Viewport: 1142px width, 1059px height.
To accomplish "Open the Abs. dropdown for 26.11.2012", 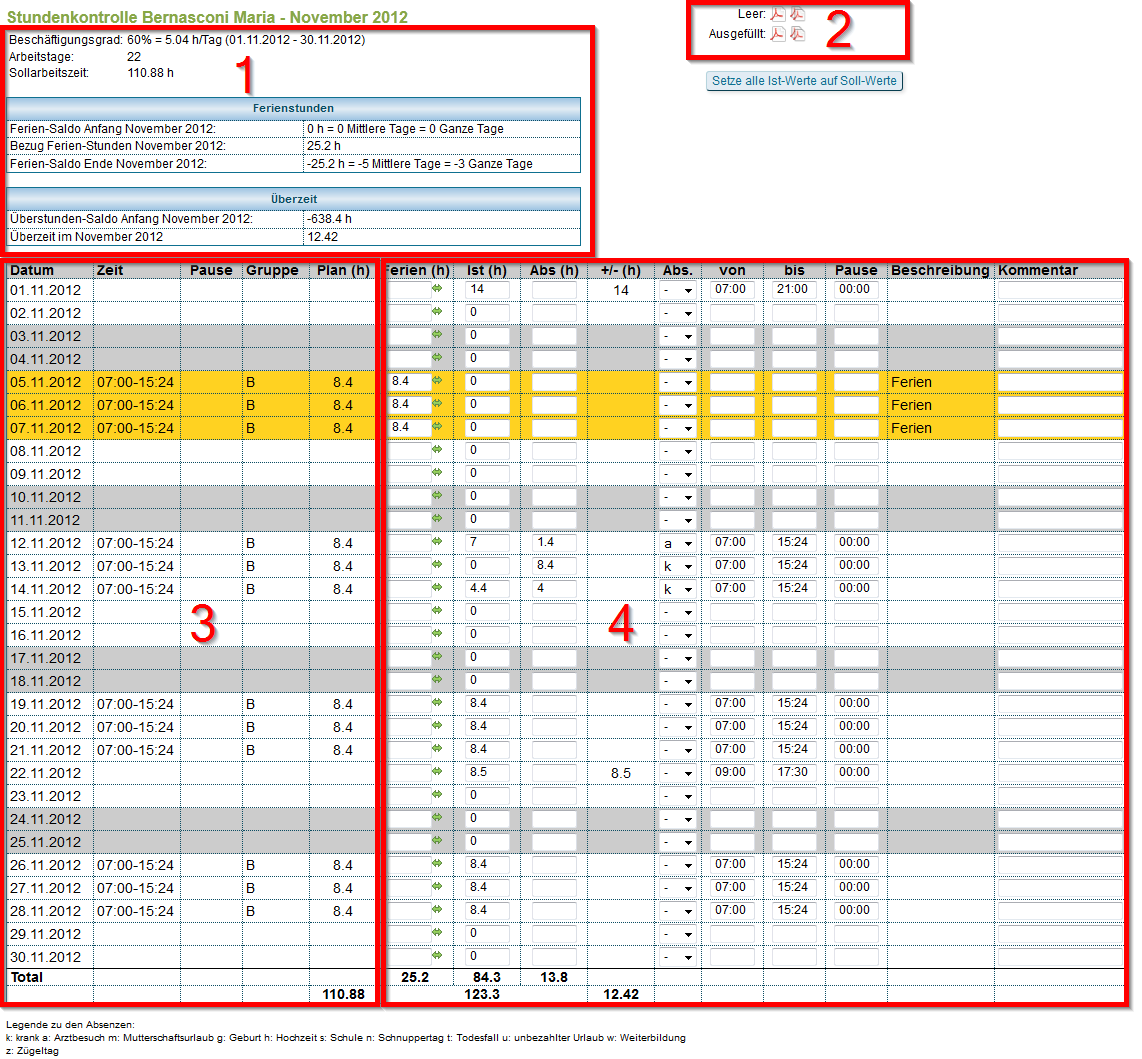I will click(x=677, y=865).
